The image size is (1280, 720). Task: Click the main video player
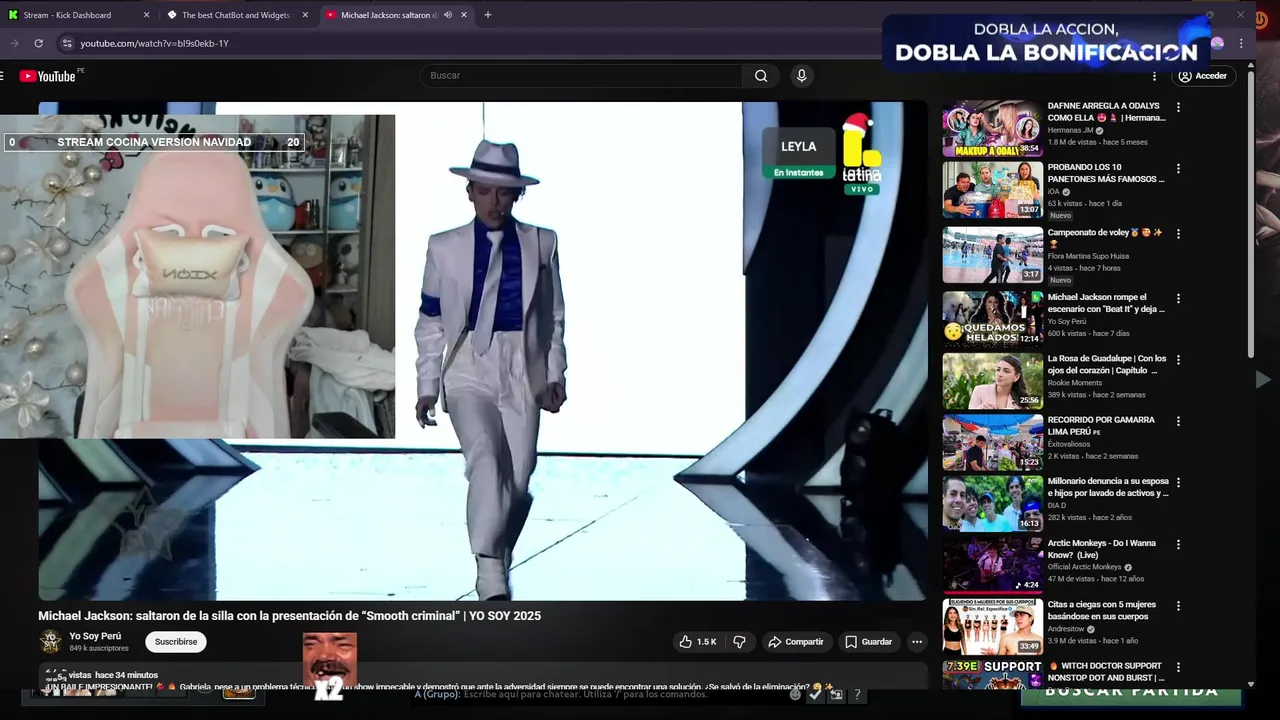[483, 351]
